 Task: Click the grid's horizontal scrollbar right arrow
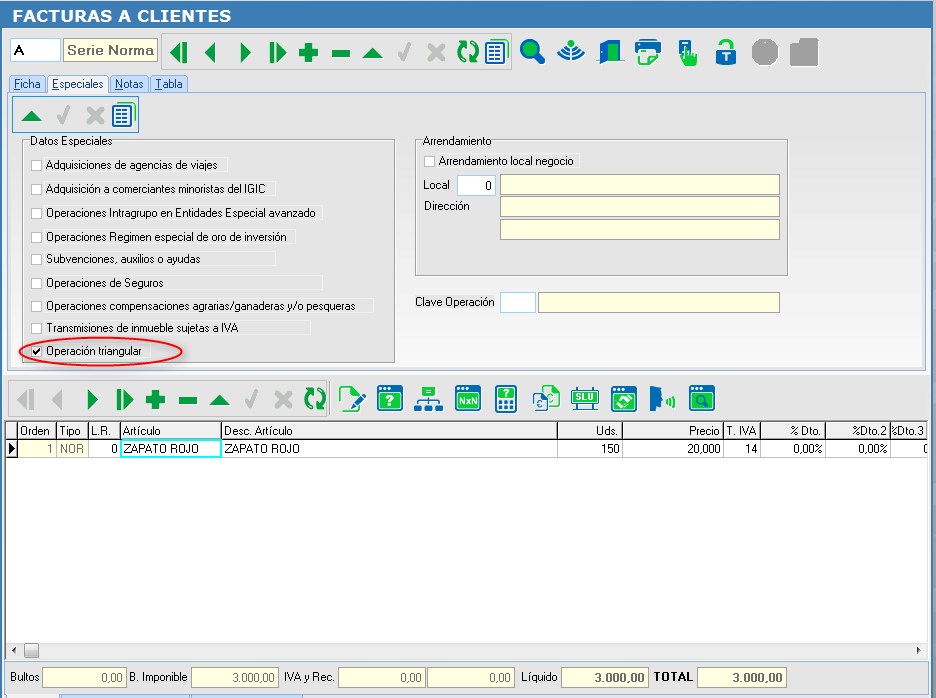point(919,650)
